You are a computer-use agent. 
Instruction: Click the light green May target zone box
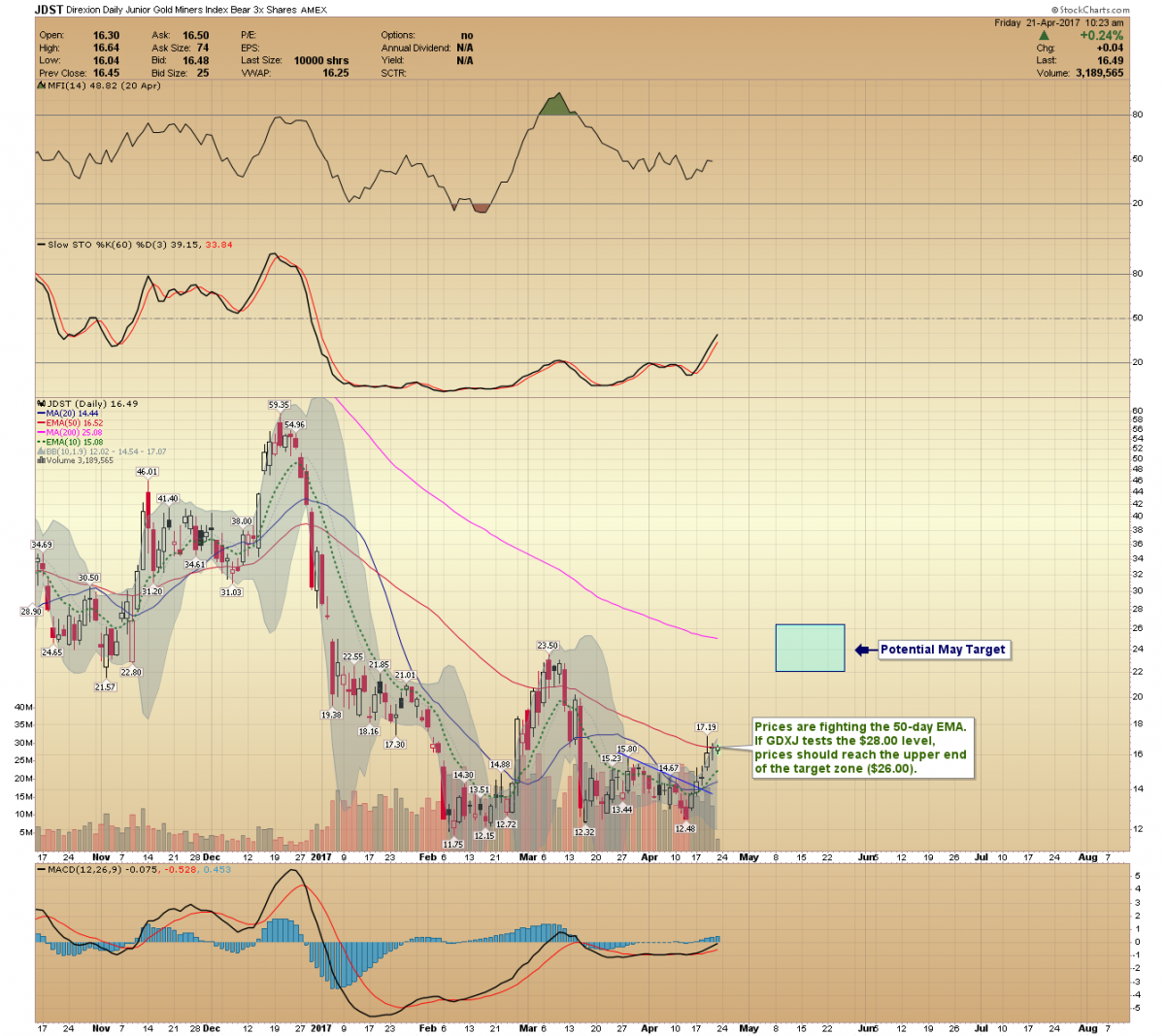pyautogui.click(x=810, y=648)
